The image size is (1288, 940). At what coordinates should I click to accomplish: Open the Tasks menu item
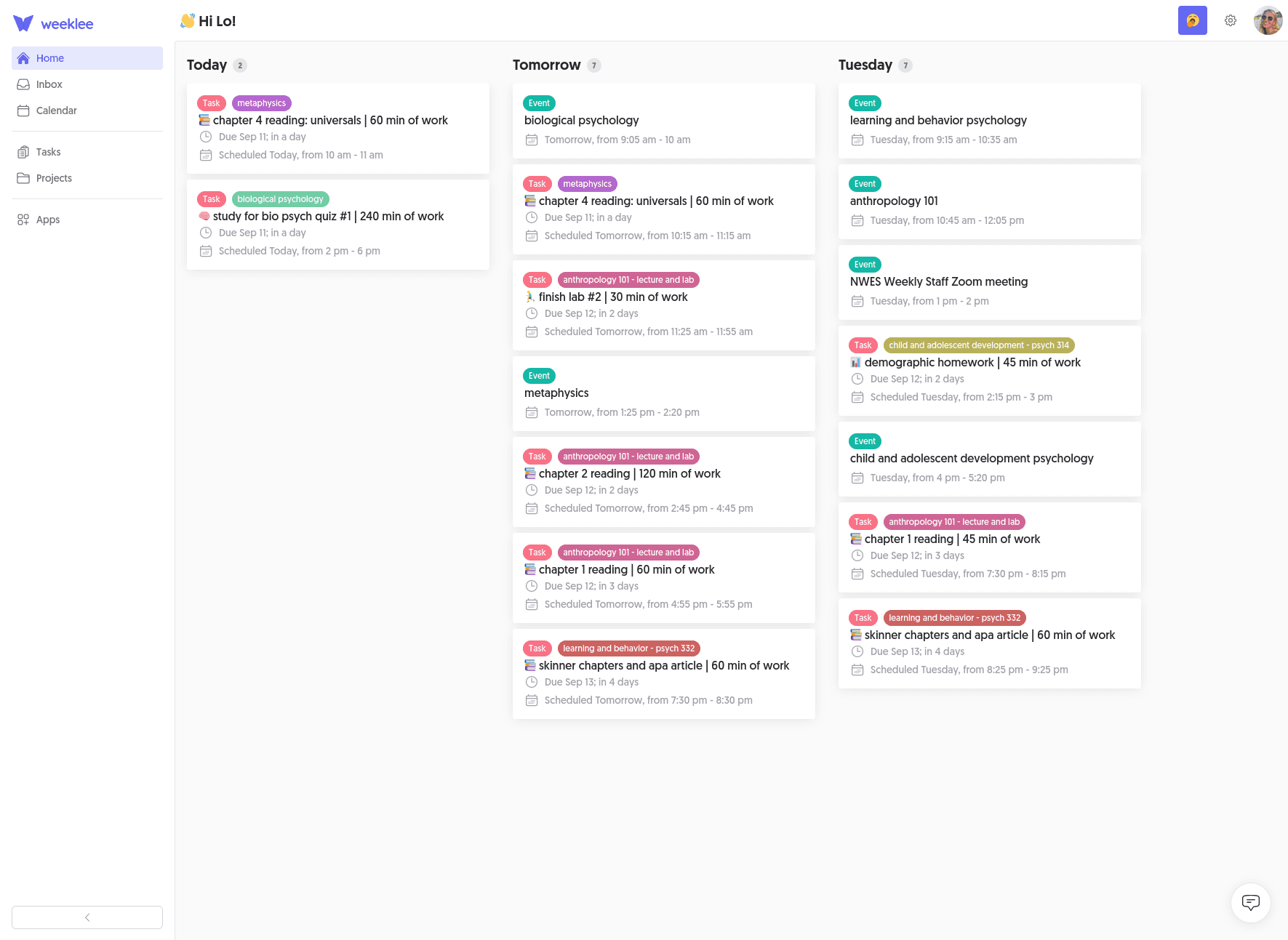tap(49, 152)
